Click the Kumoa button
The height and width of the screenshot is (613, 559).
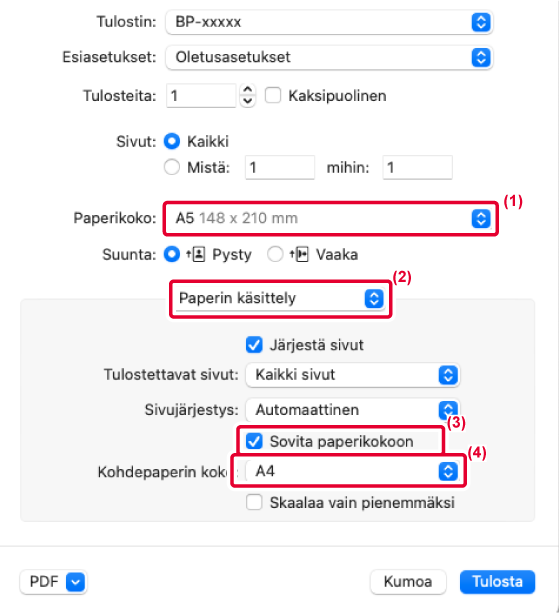point(408,582)
